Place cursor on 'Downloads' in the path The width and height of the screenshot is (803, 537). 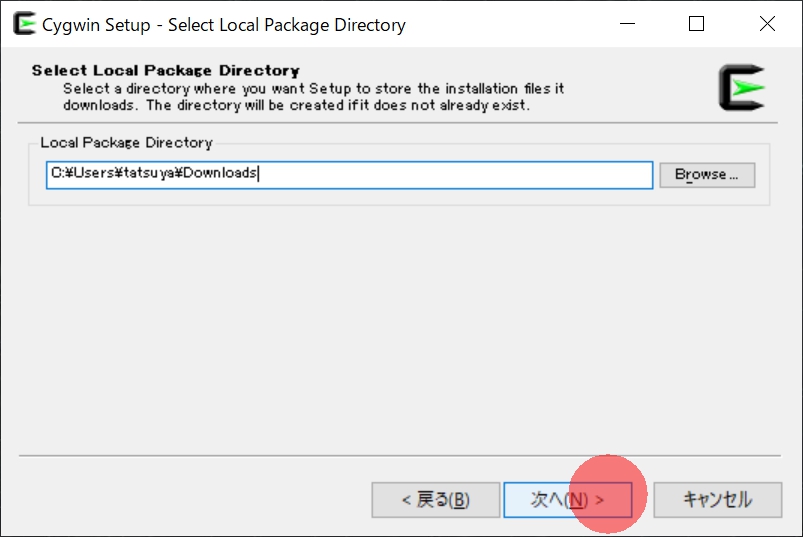pos(220,173)
